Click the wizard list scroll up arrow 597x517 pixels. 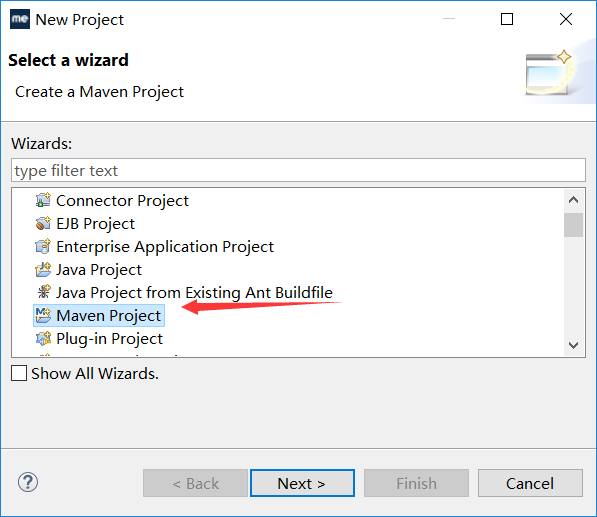pos(573,200)
